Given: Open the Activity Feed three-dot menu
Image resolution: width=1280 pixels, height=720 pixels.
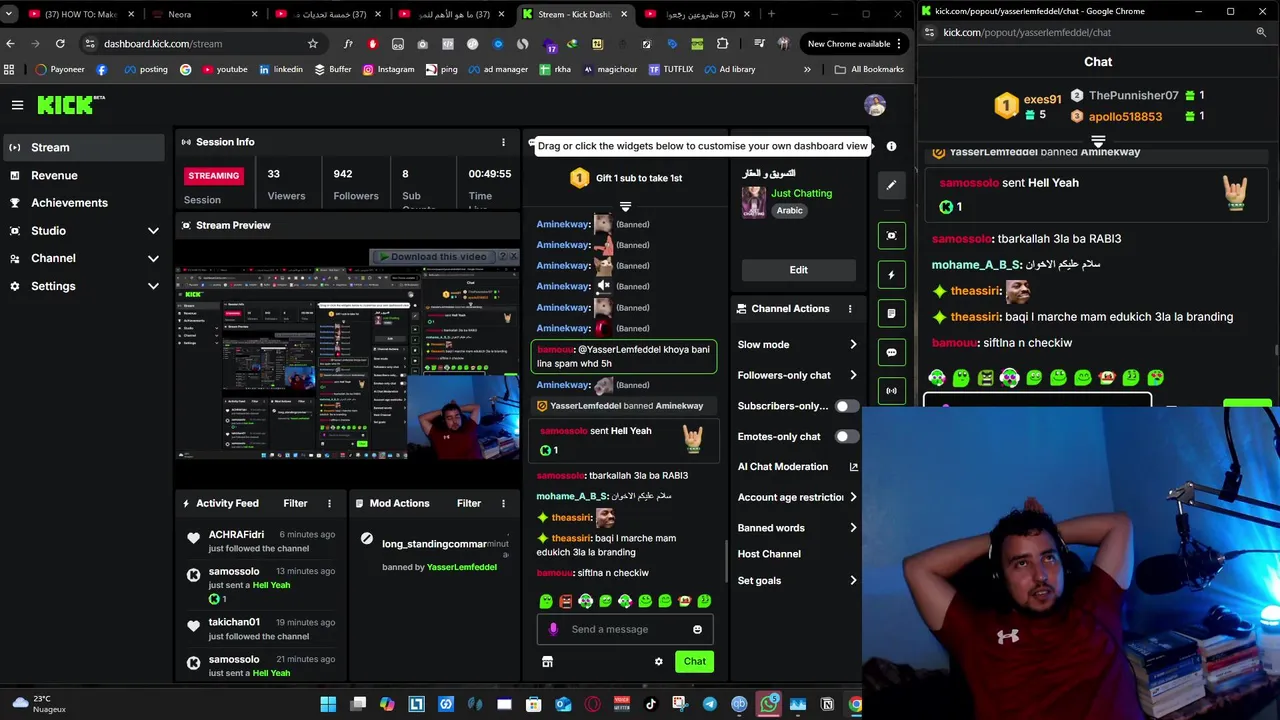Looking at the screenshot, I should tap(329, 503).
